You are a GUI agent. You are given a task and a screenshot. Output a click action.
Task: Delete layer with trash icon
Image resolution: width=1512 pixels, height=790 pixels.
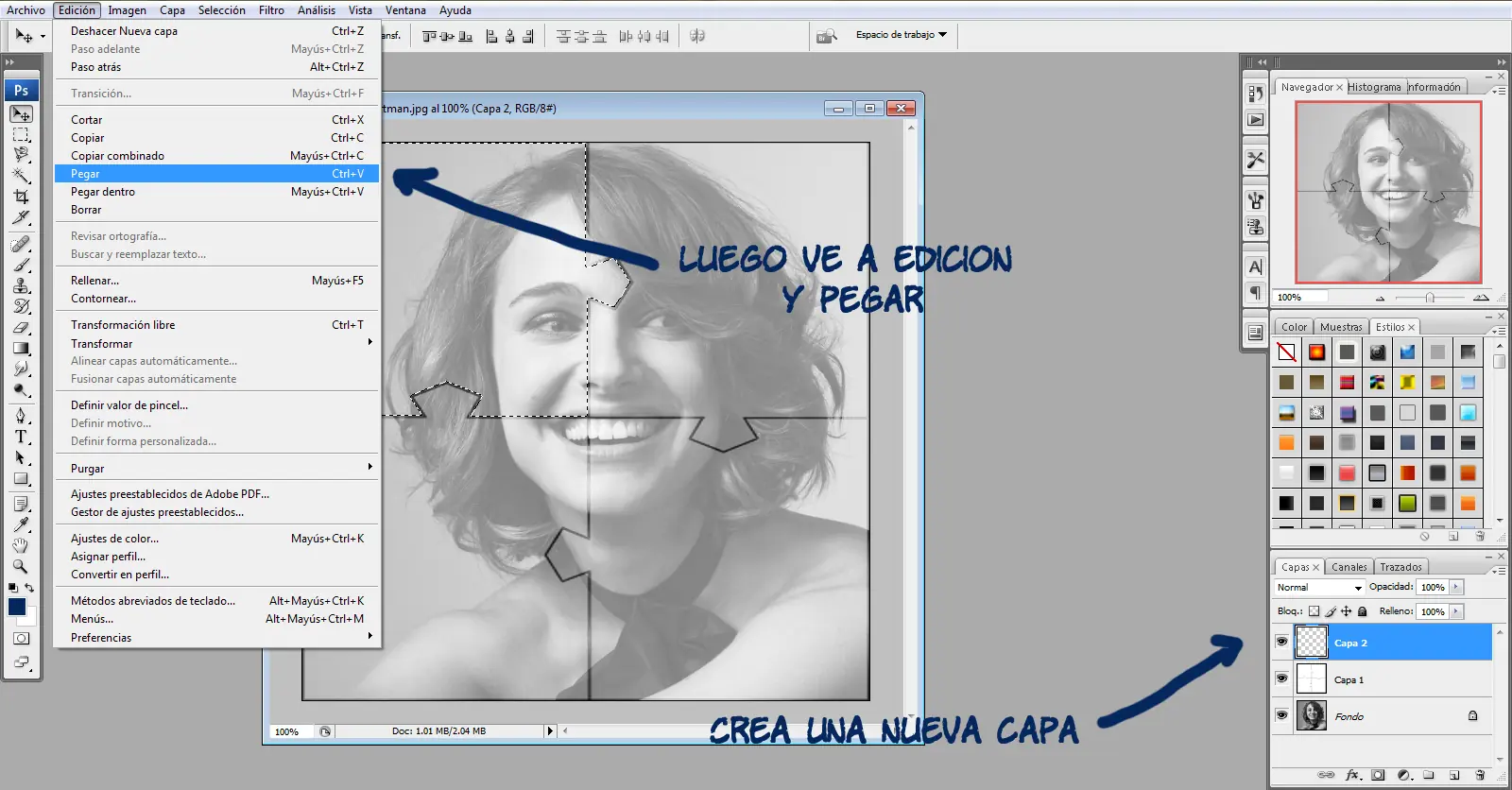click(x=1480, y=775)
